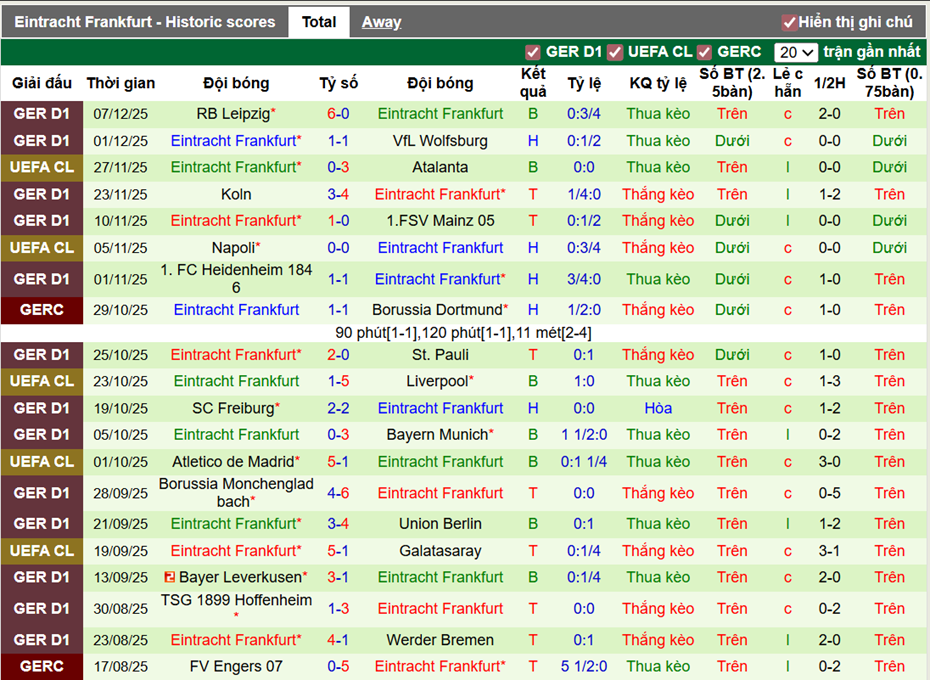The height and width of the screenshot is (680, 930).
Task: Uncheck the UEFA CL league filter
Action: [x=615, y=52]
